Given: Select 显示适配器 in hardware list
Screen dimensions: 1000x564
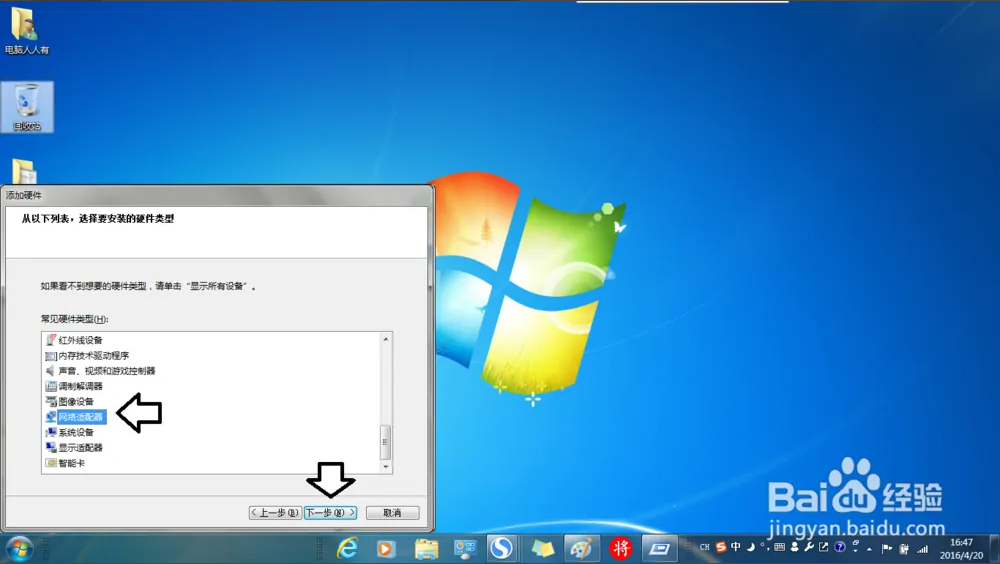Looking at the screenshot, I should click(x=80, y=448).
